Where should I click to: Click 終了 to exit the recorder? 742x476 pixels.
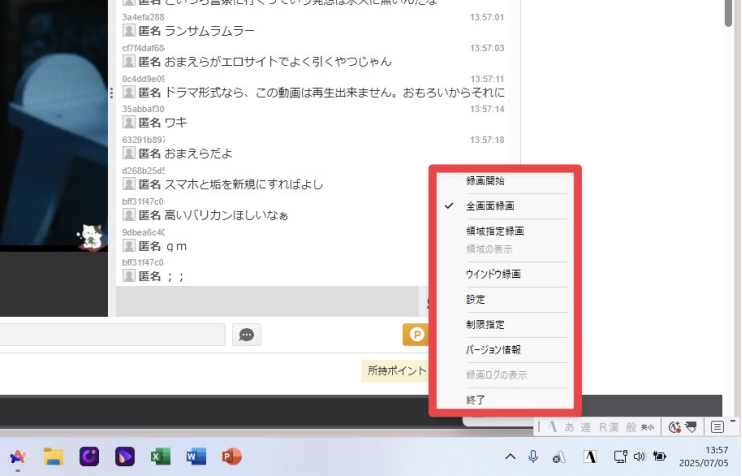(475, 399)
